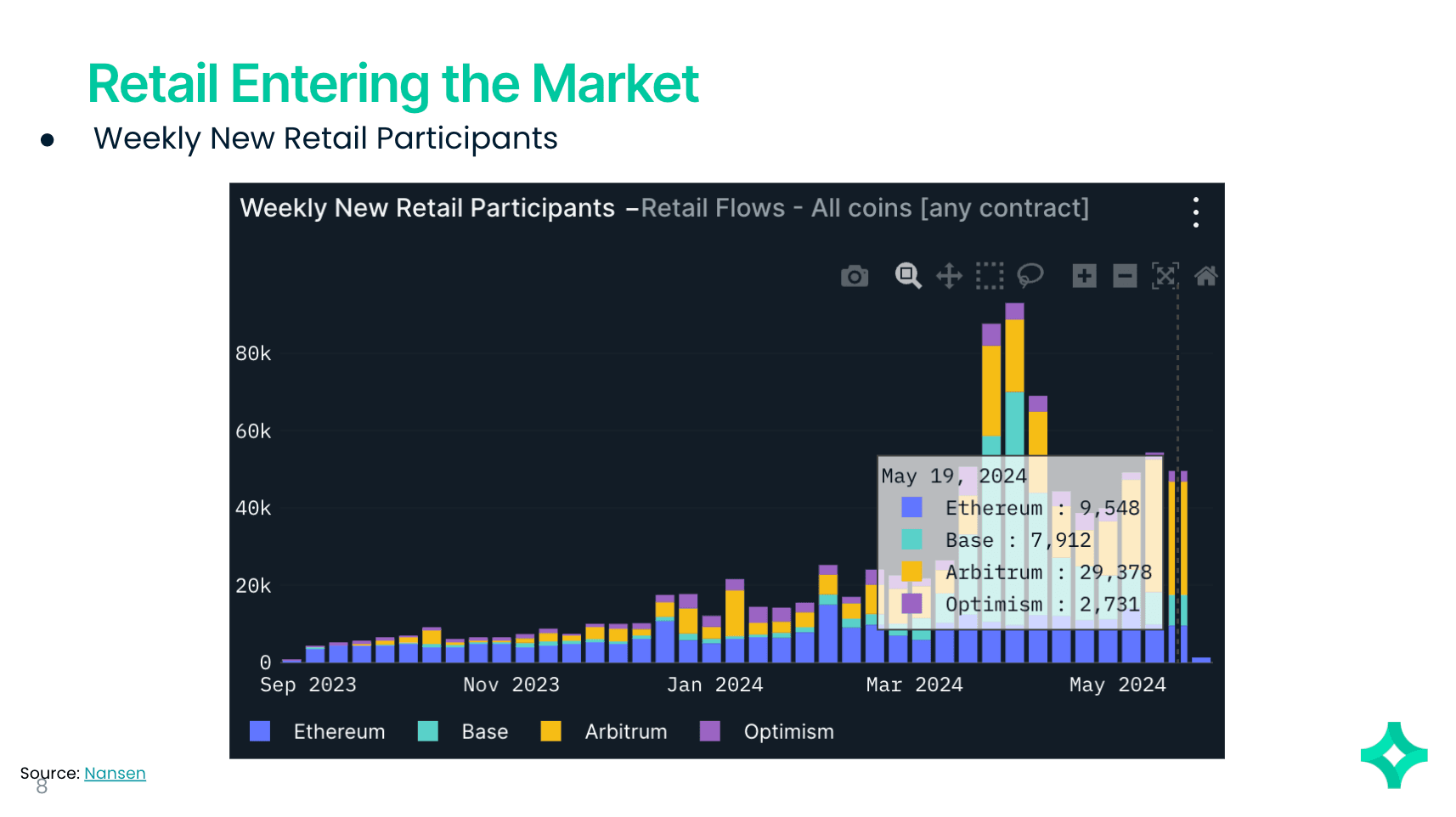Image resolution: width=1456 pixels, height=817 pixels.
Task: Reset axes with the home icon
Action: [x=1205, y=276]
